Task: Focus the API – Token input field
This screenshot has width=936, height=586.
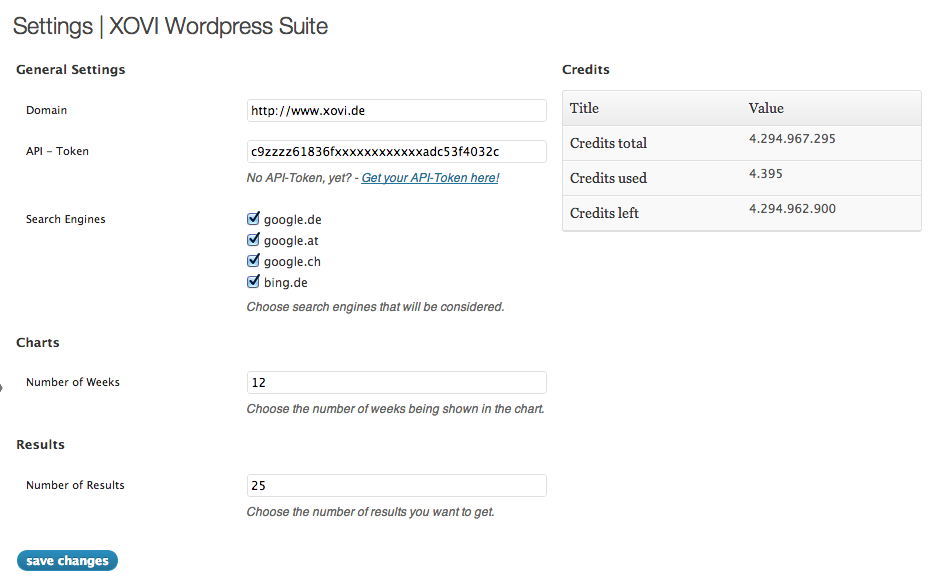Action: click(x=396, y=152)
